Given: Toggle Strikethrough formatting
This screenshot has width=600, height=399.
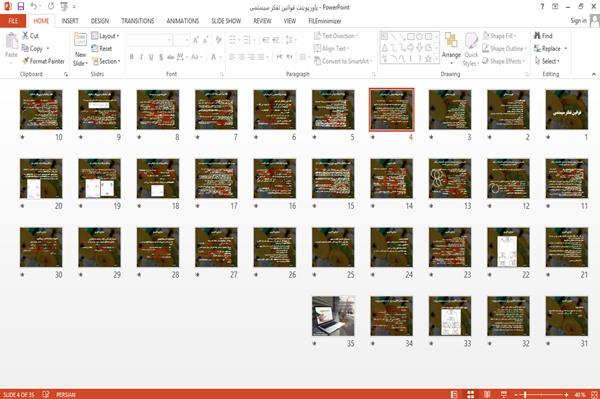Looking at the screenshot, I should click(x=171, y=57).
